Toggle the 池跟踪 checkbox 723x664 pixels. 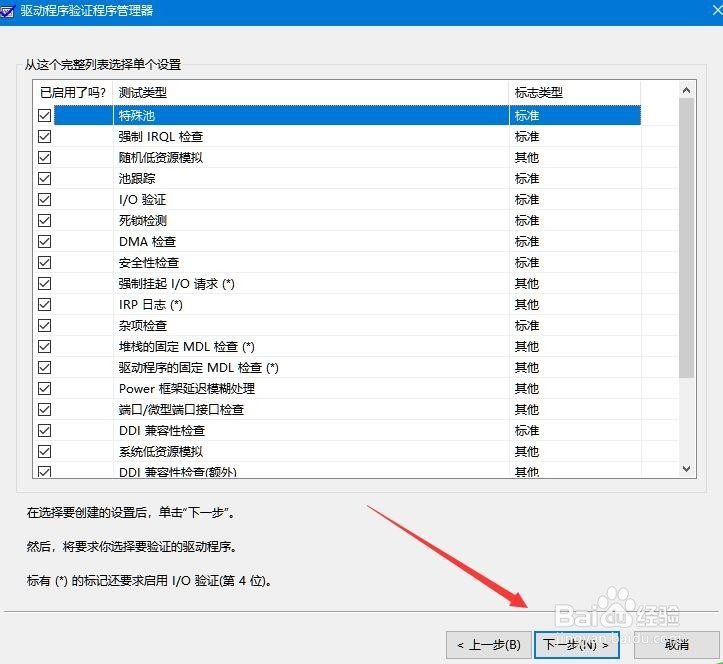(x=44, y=178)
